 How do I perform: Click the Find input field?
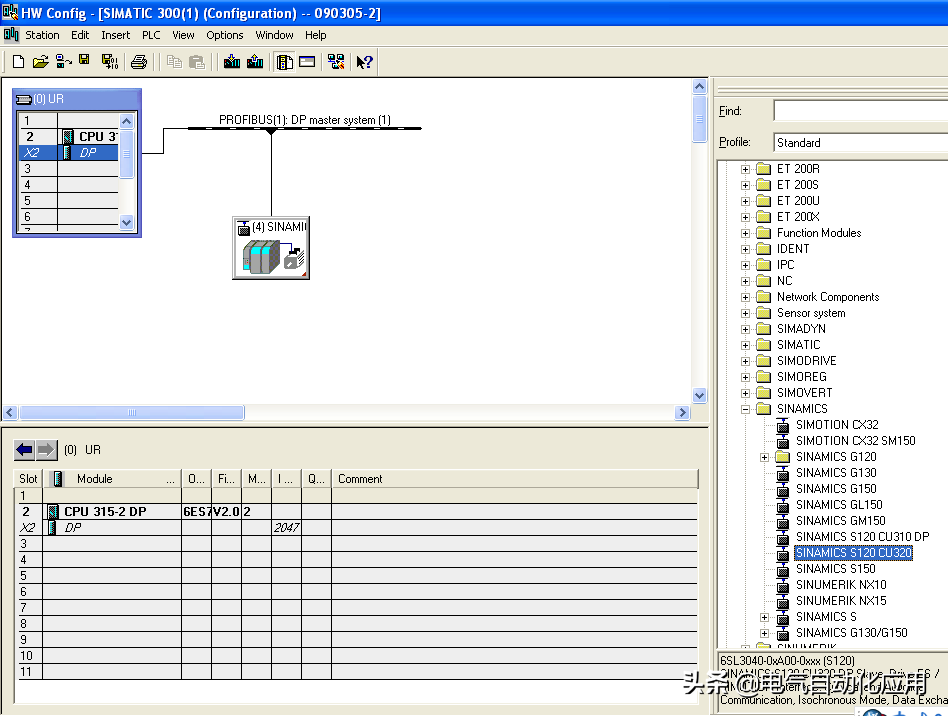(860, 111)
